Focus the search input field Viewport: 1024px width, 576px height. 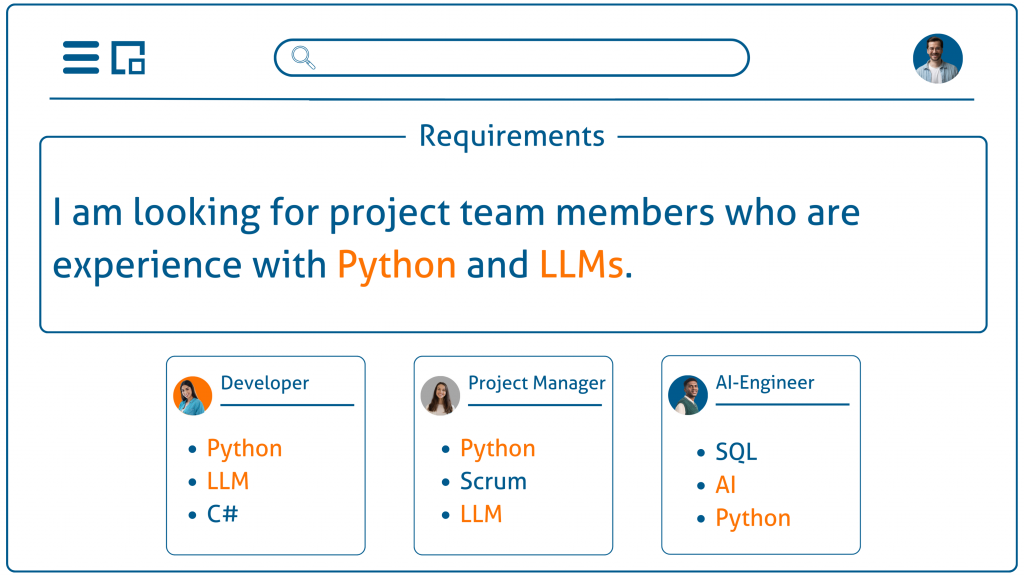[530, 58]
